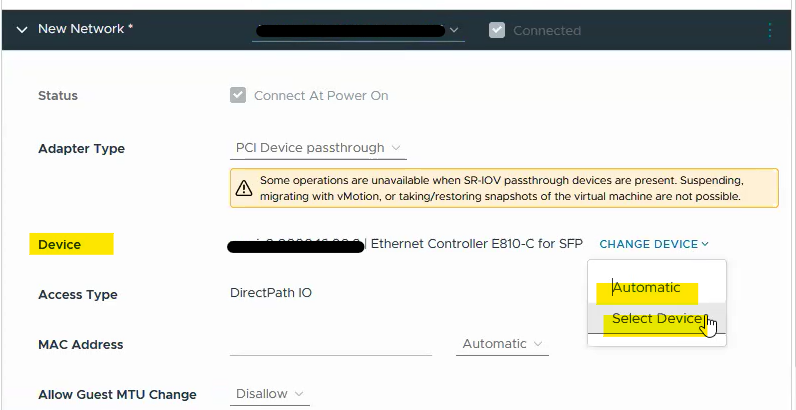This screenshot has height=410, width=796.
Task: Click the New Network section title
Action: pyautogui.click(x=85, y=30)
